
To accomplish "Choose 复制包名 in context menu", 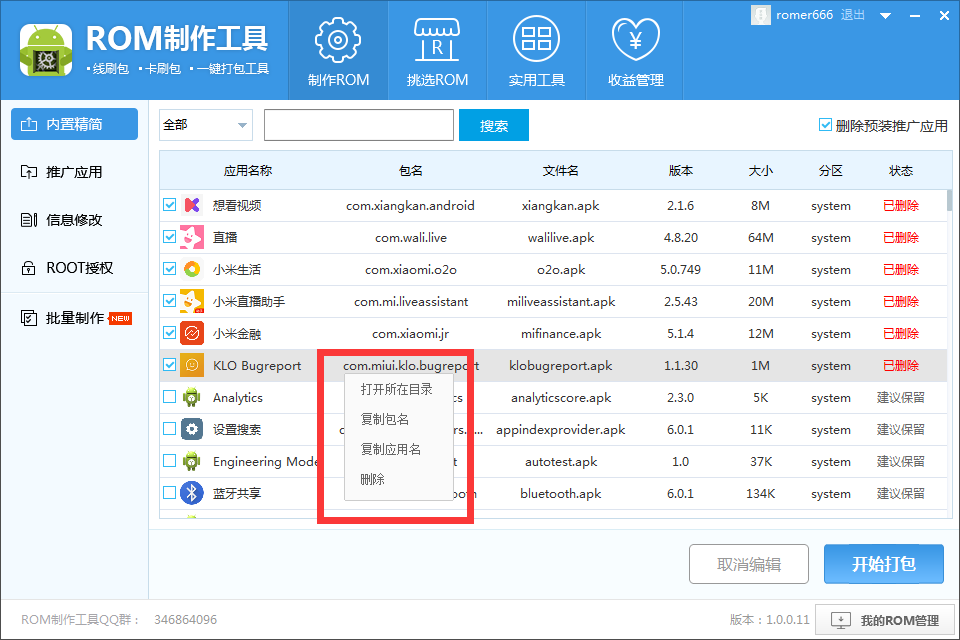I will tap(385, 419).
